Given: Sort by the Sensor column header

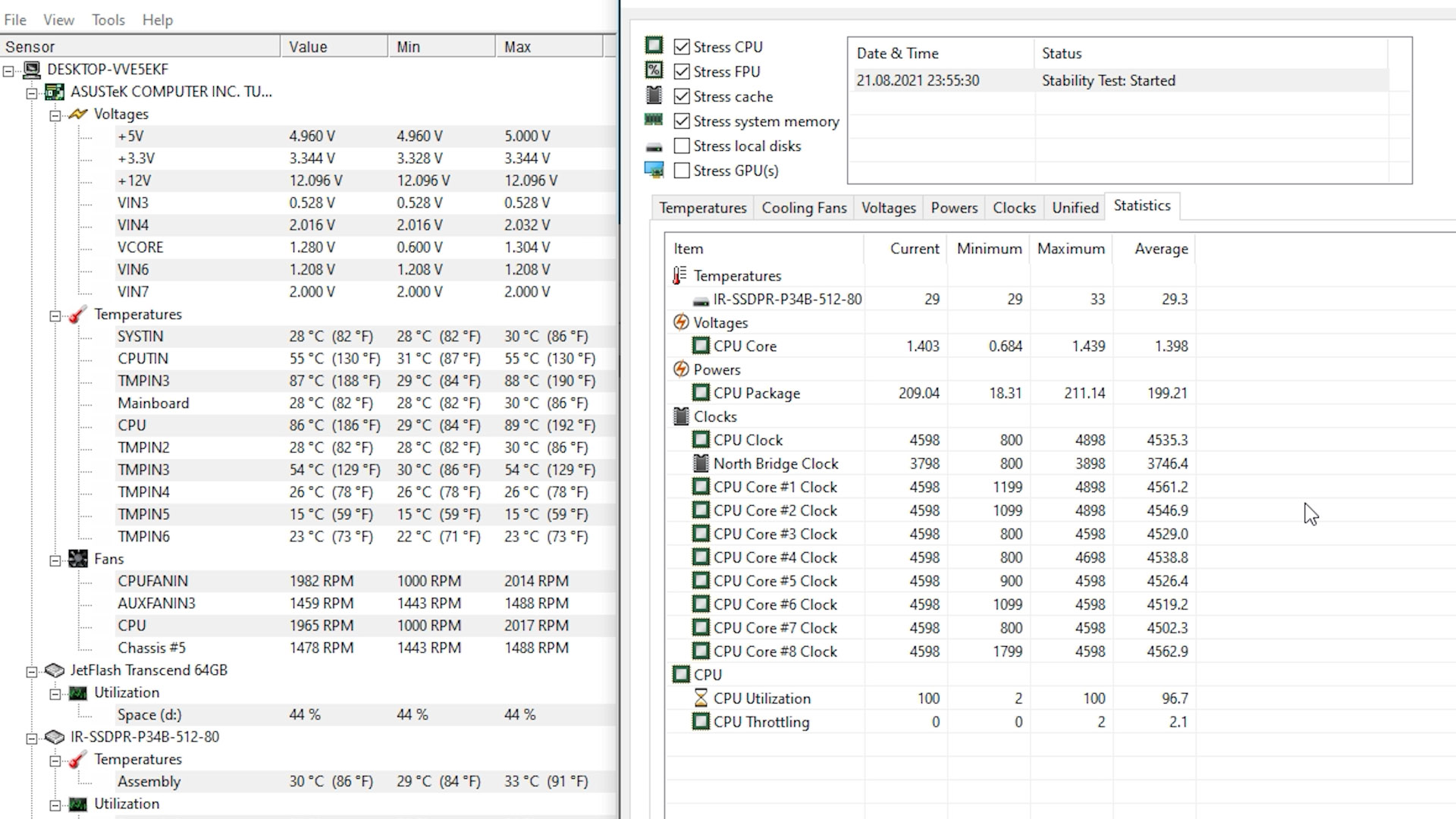Looking at the screenshot, I should point(140,47).
